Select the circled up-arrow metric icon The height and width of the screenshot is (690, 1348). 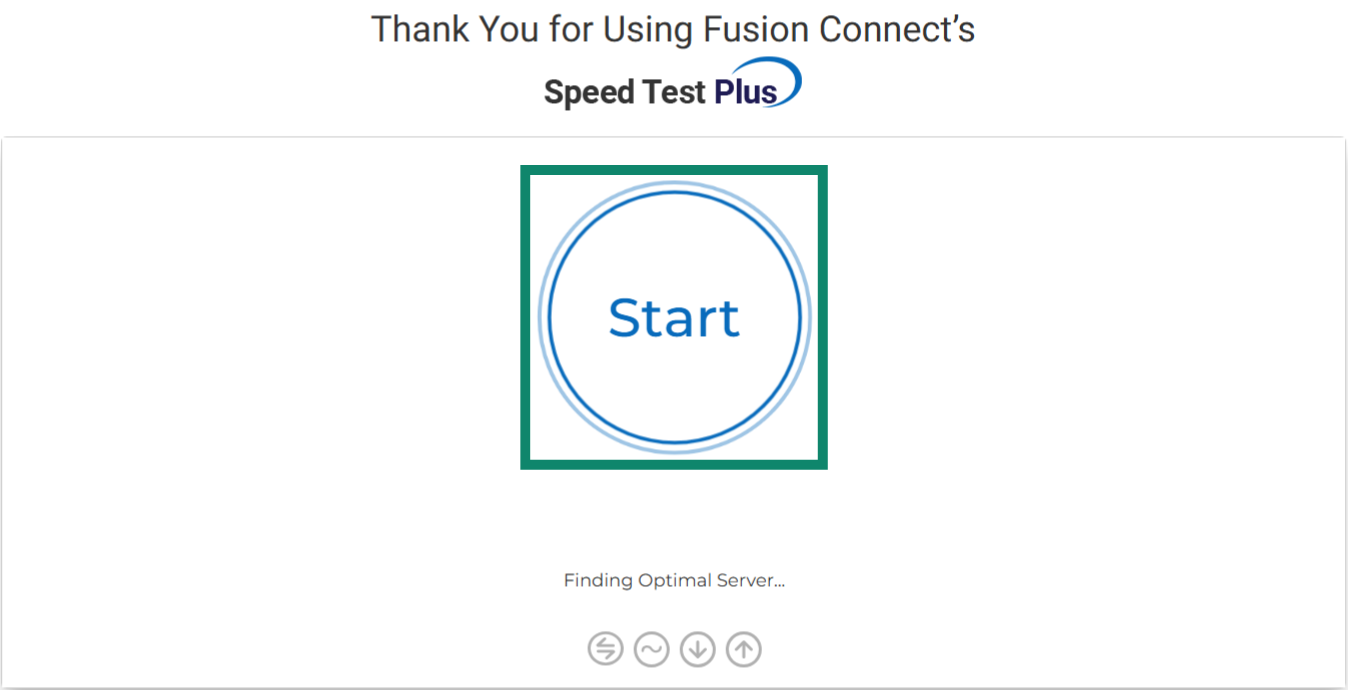tap(743, 648)
